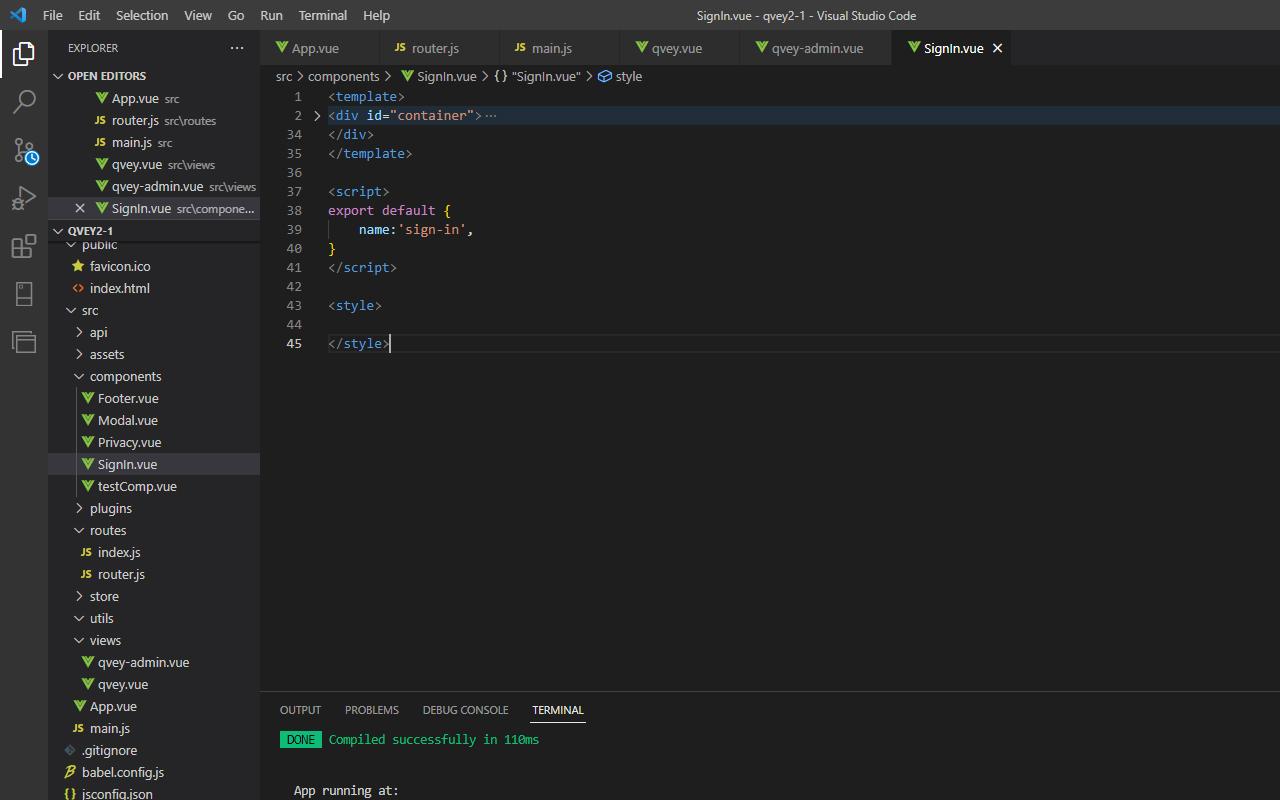Open favicon.ico file in explorer
The image size is (1280, 800).
154,266
